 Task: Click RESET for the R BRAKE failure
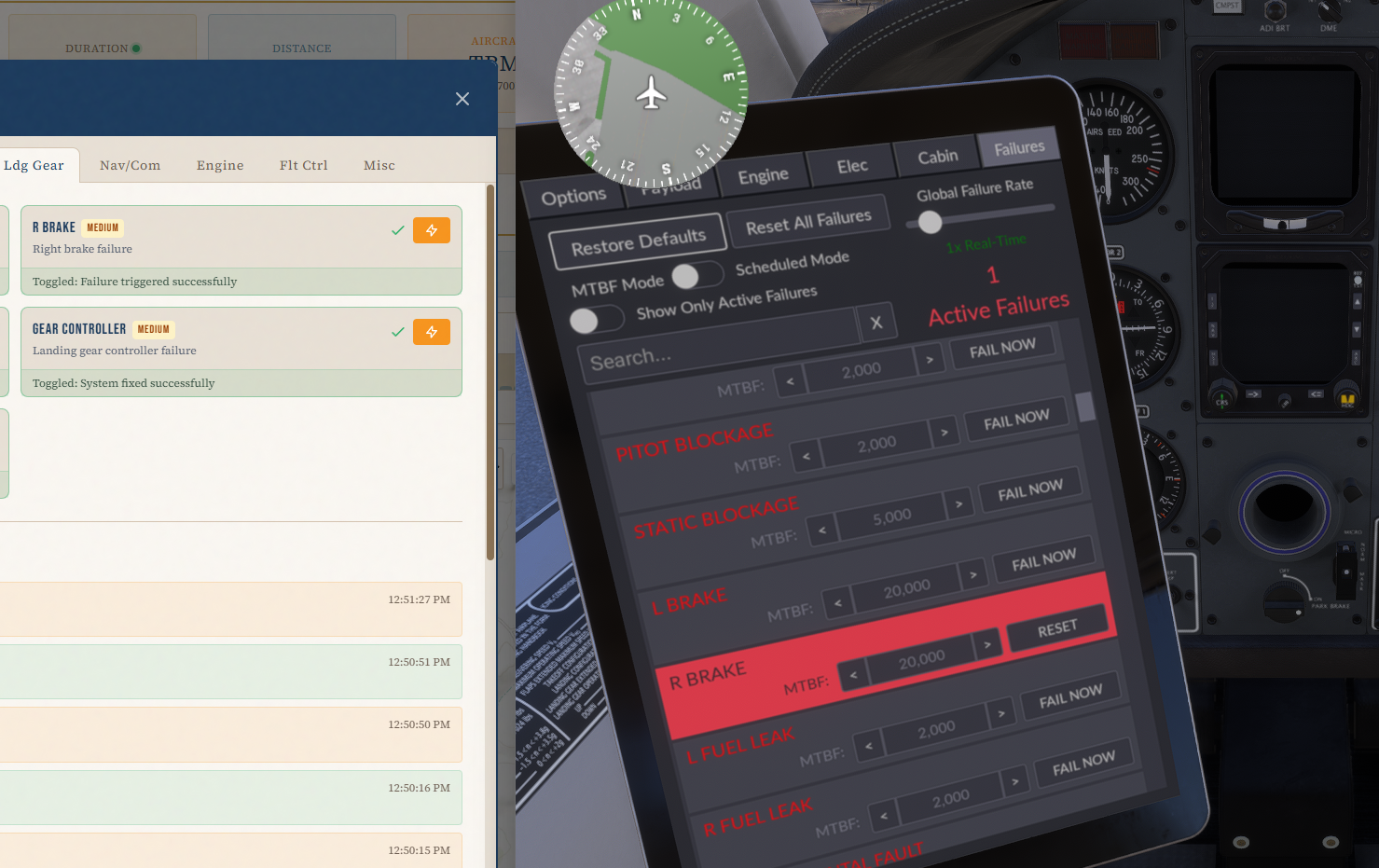tap(1056, 629)
